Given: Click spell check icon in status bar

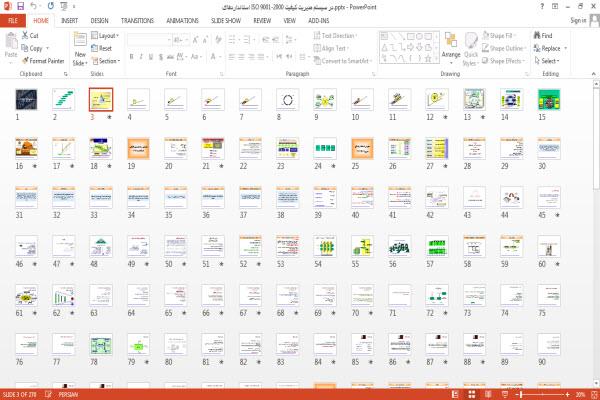Looking at the screenshot, I should pyautogui.click(x=48, y=394).
